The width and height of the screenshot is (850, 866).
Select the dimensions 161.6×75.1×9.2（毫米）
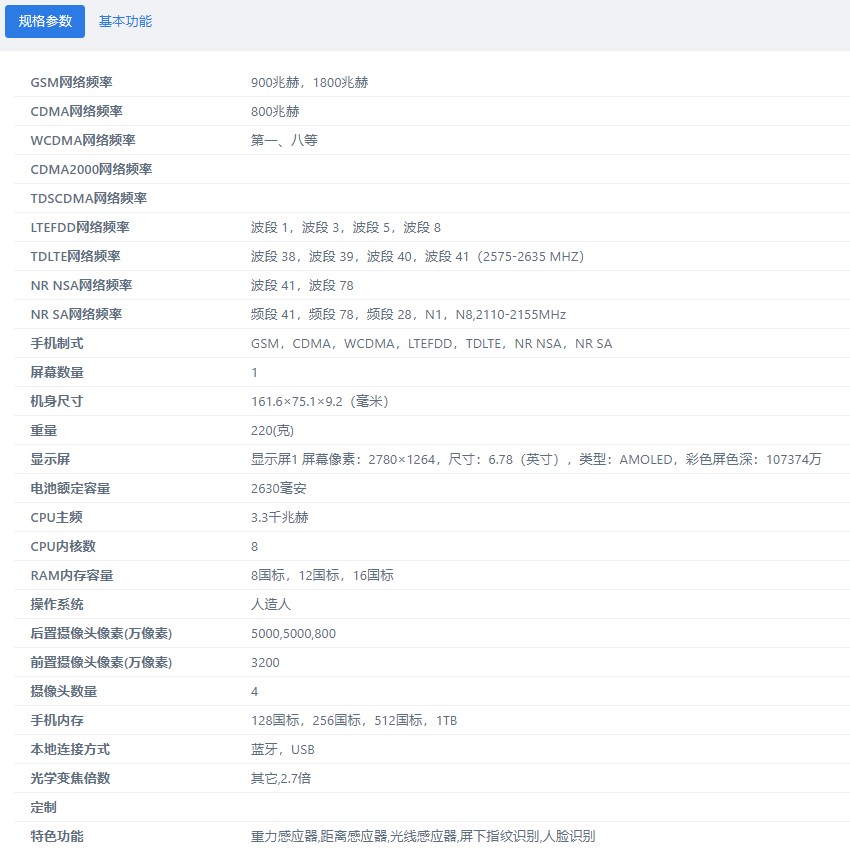click(320, 401)
